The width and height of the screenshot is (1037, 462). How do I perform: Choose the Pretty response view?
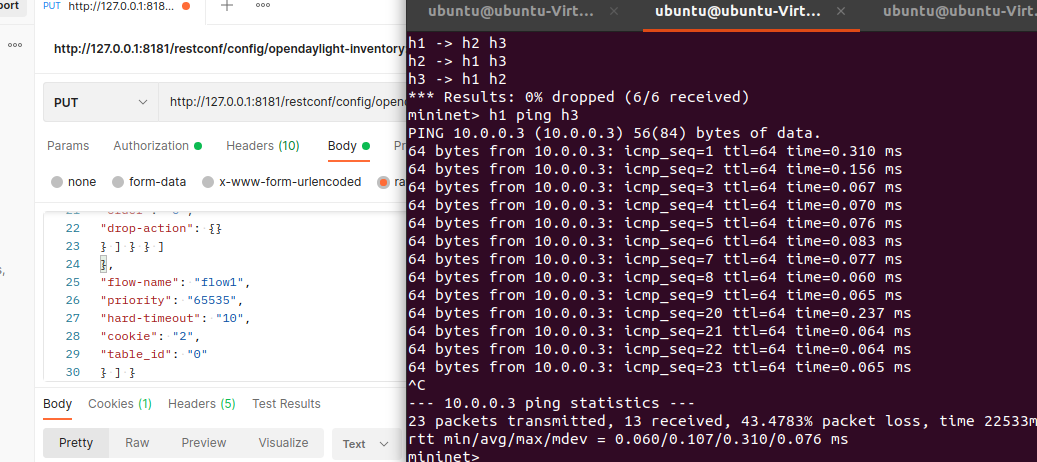click(75, 443)
